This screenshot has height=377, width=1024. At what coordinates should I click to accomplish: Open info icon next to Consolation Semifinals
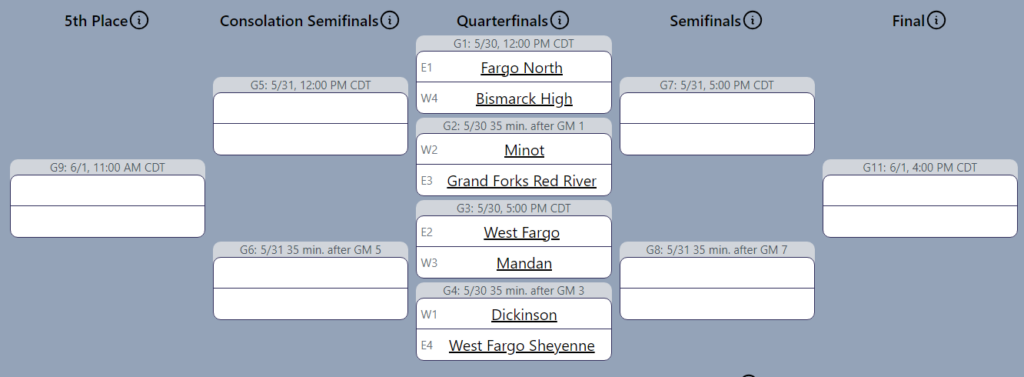[390, 20]
